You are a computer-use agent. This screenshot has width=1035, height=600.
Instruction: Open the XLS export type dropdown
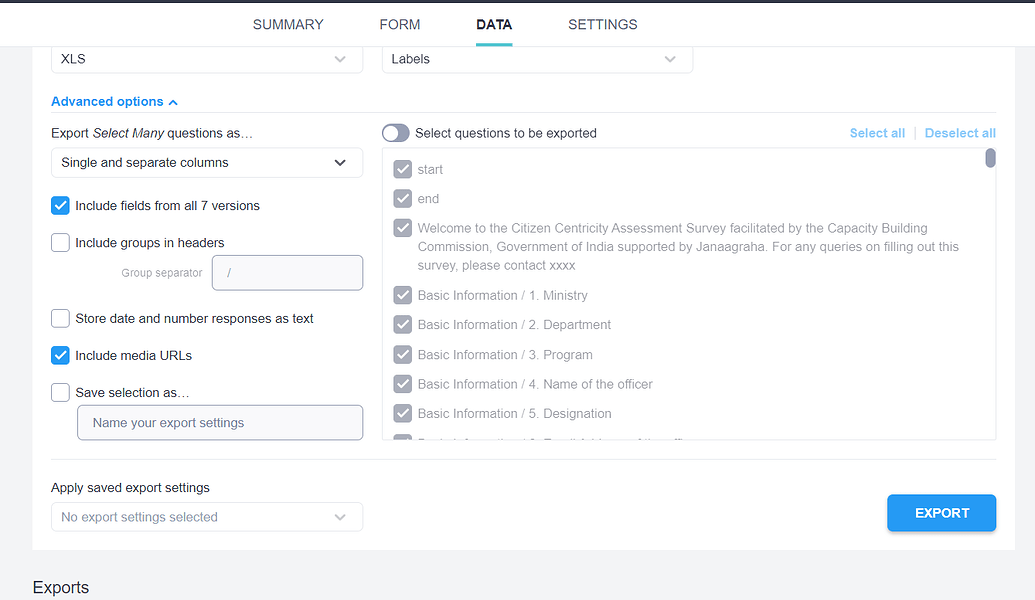point(206,59)
